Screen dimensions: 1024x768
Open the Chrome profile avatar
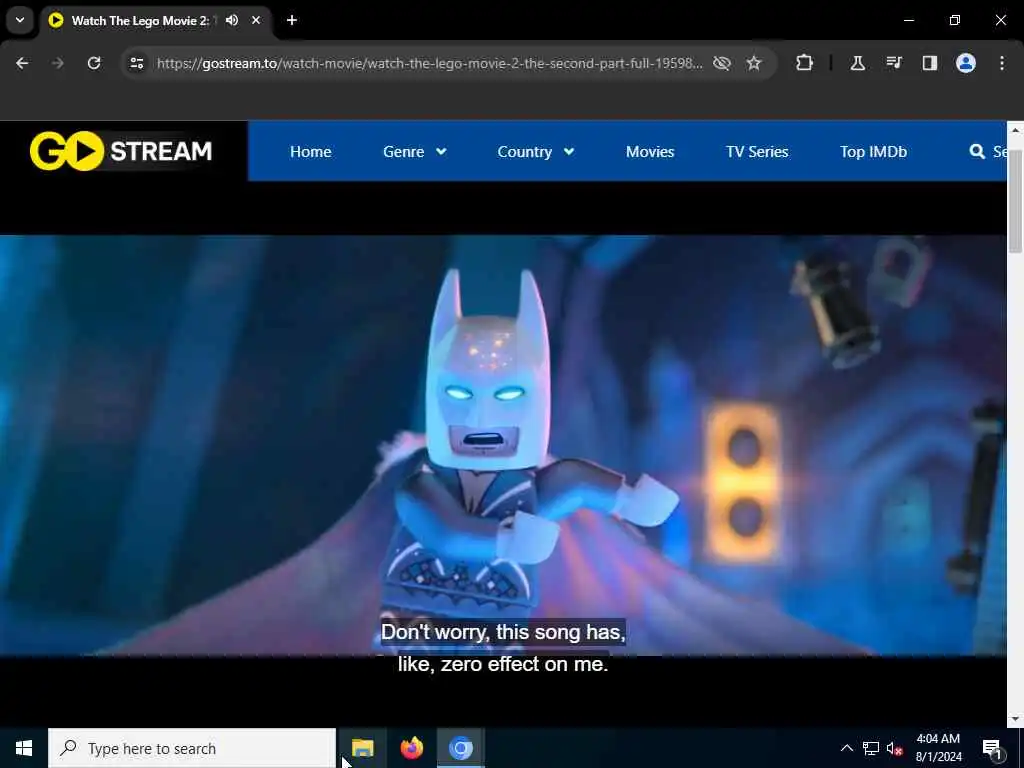point(965,63)
